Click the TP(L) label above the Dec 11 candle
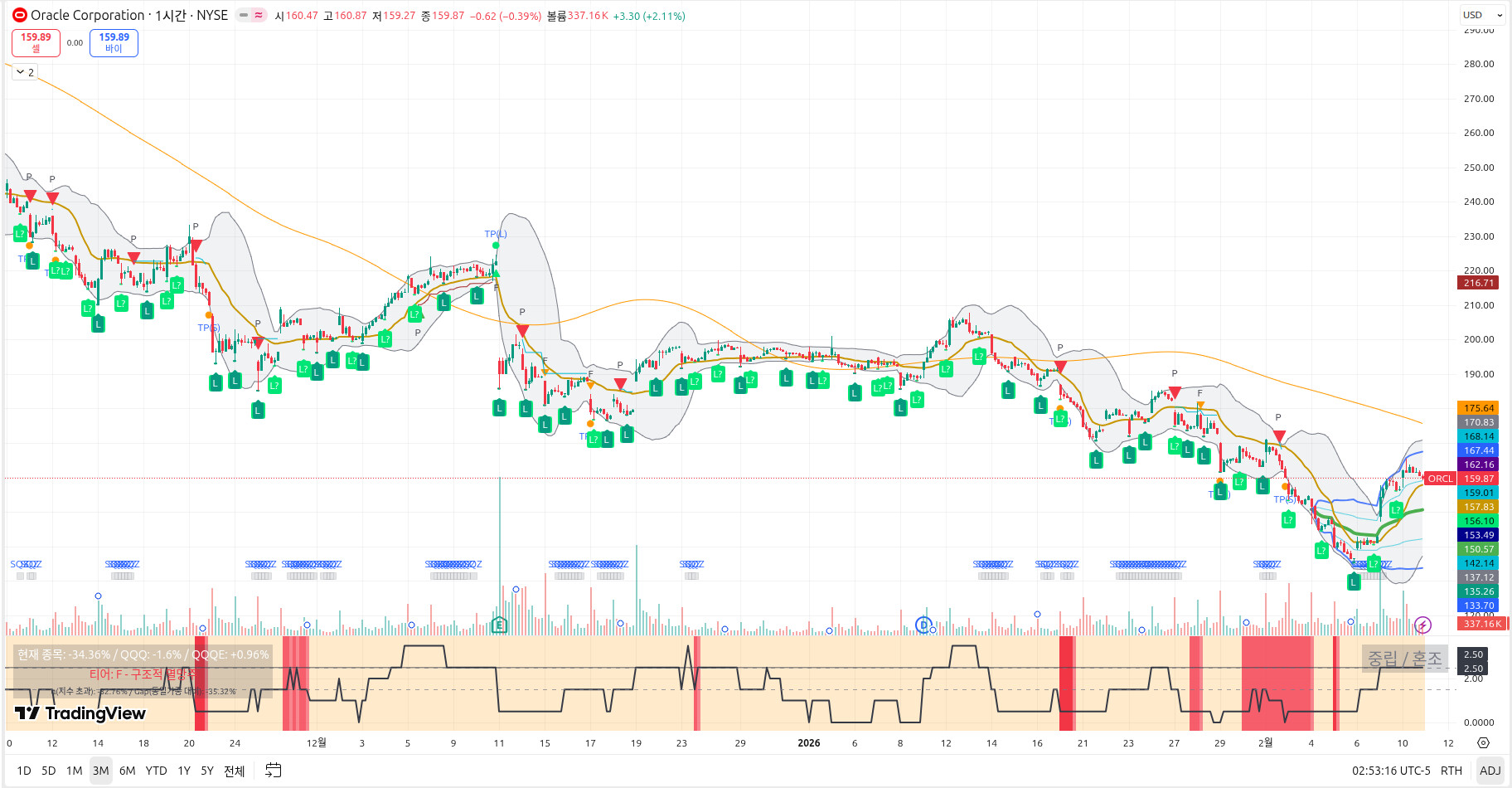1512x788 pixels. (496, 234)
